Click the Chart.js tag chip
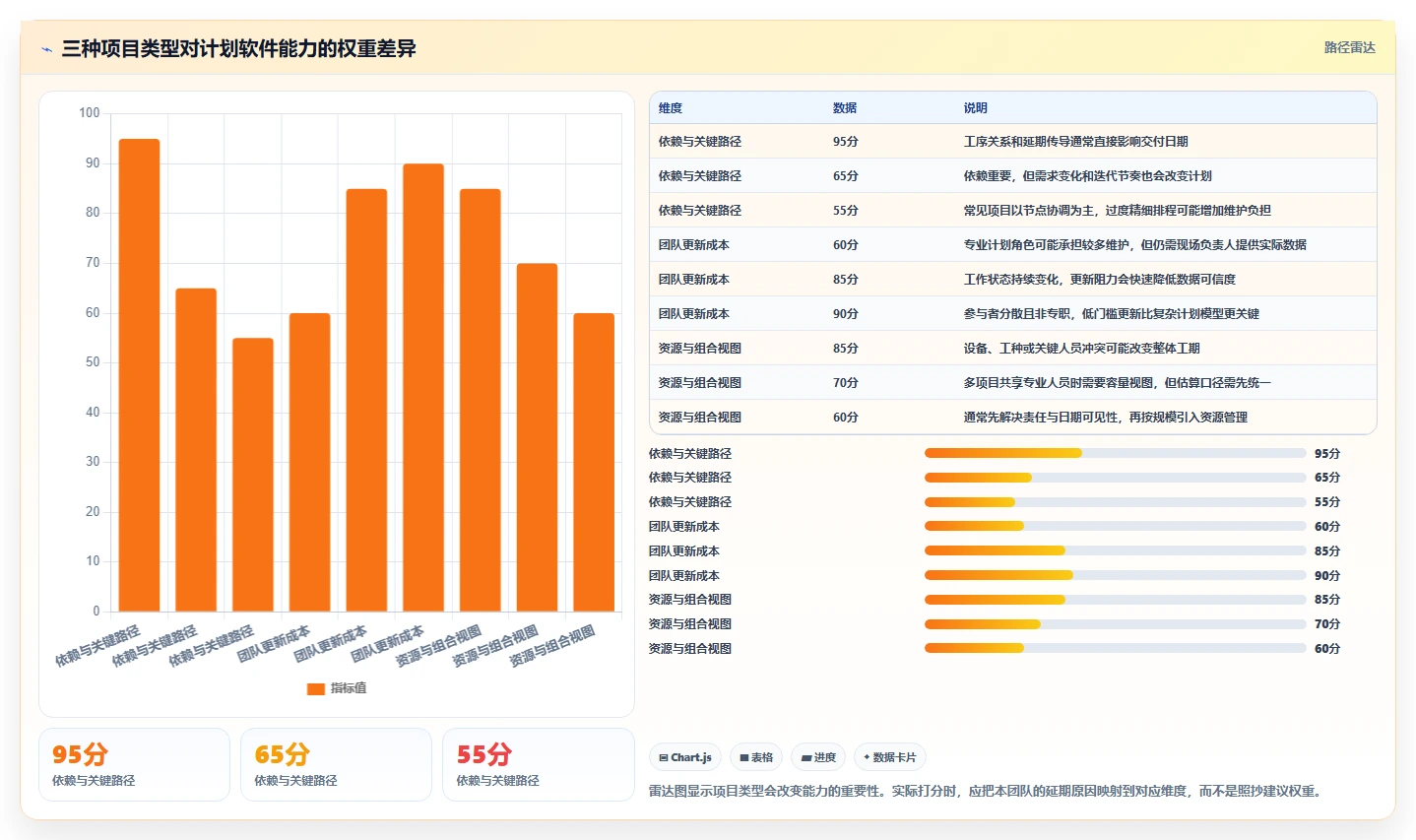 click(x=685, y=758)
